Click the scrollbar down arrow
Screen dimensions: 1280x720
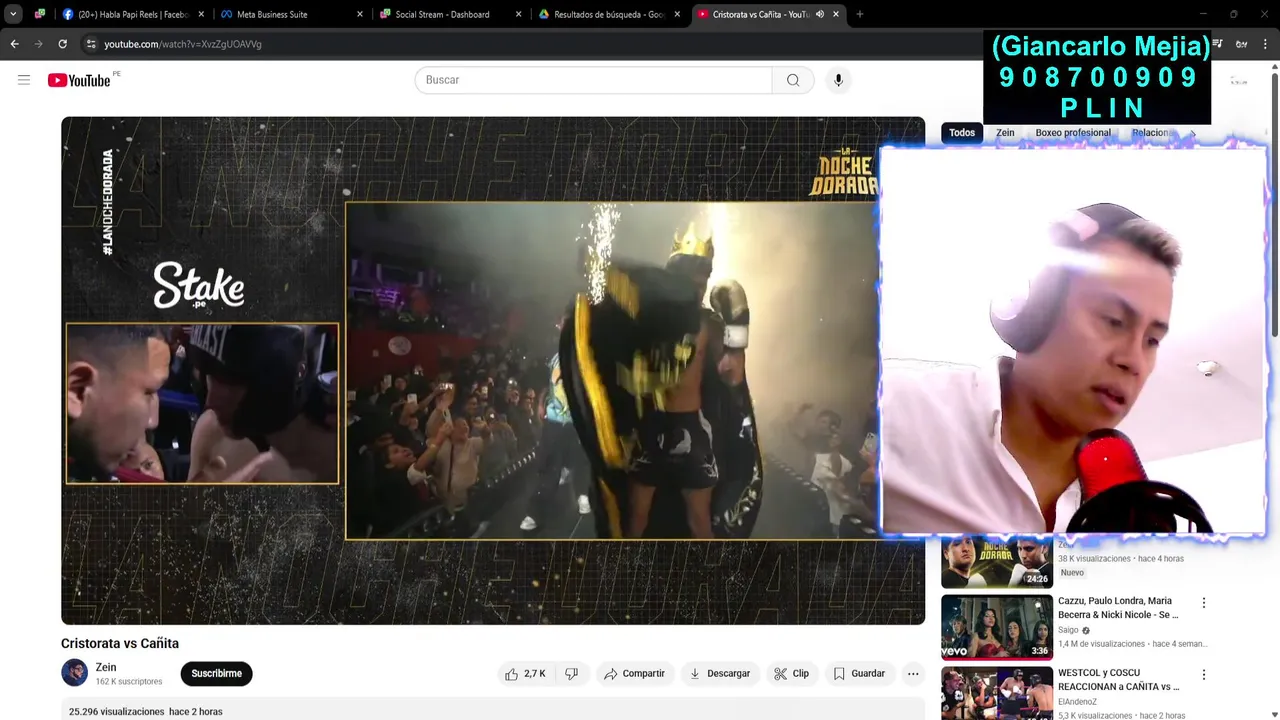click(1274, 713)
